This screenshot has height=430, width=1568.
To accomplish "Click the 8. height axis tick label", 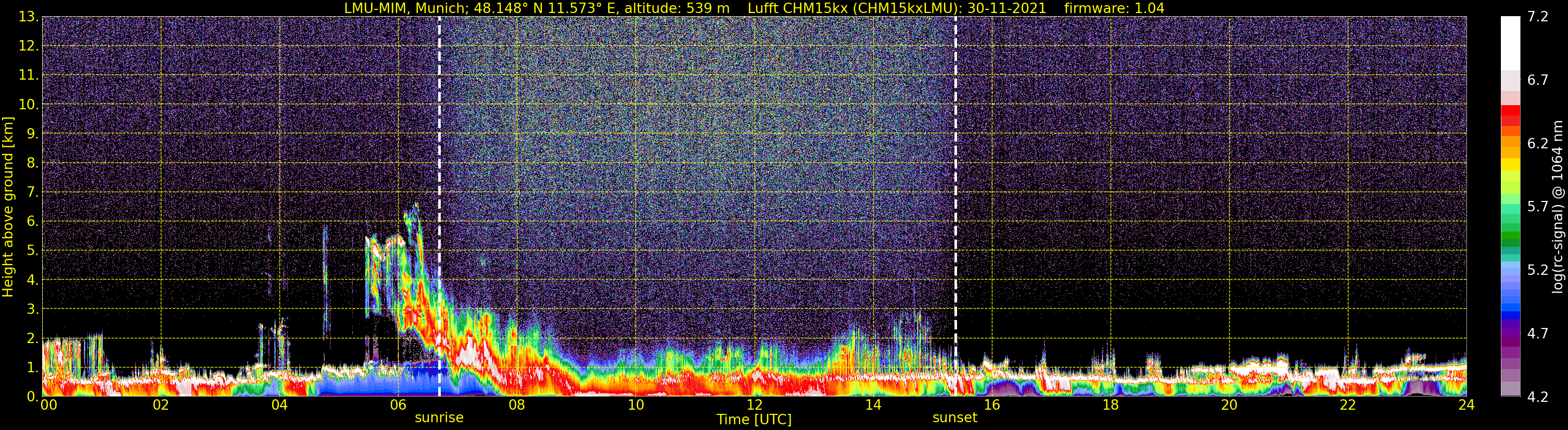I will click(33, 163).
